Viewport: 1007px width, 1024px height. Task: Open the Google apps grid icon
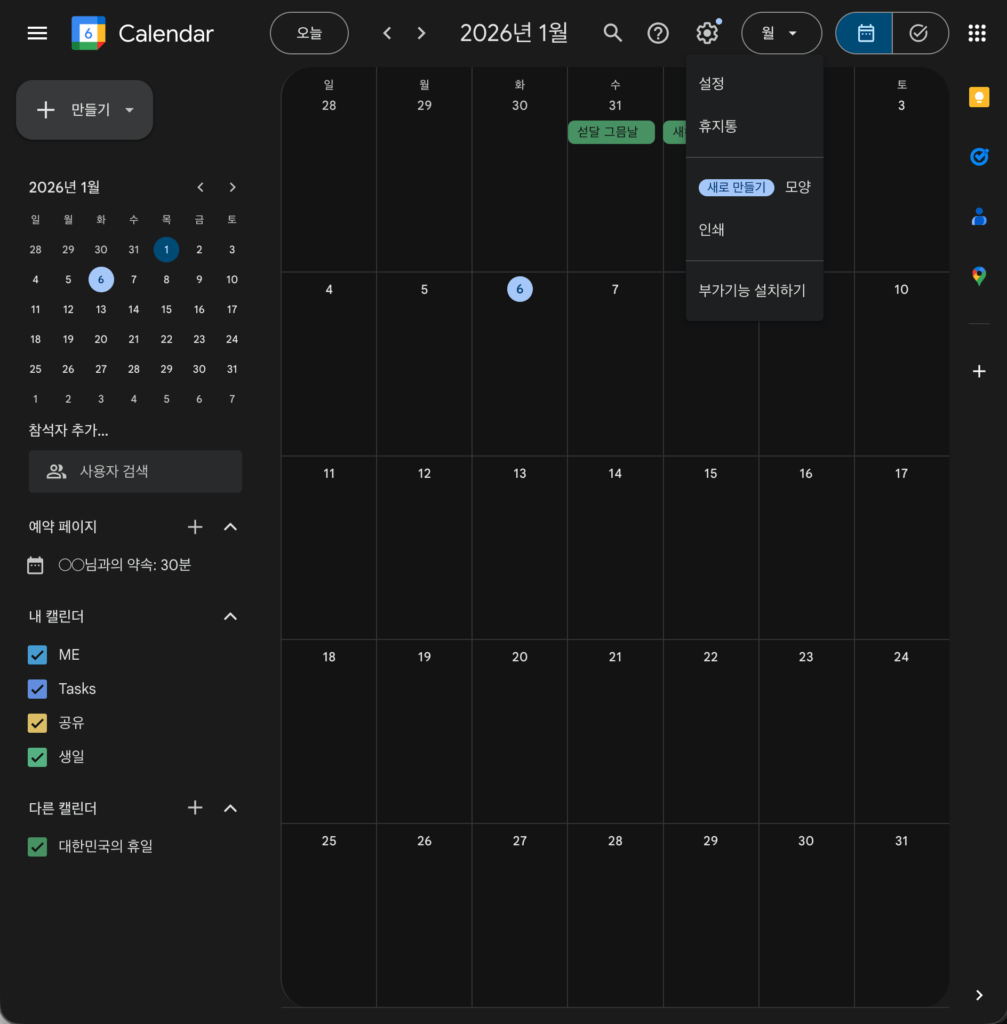coord(977,33)
